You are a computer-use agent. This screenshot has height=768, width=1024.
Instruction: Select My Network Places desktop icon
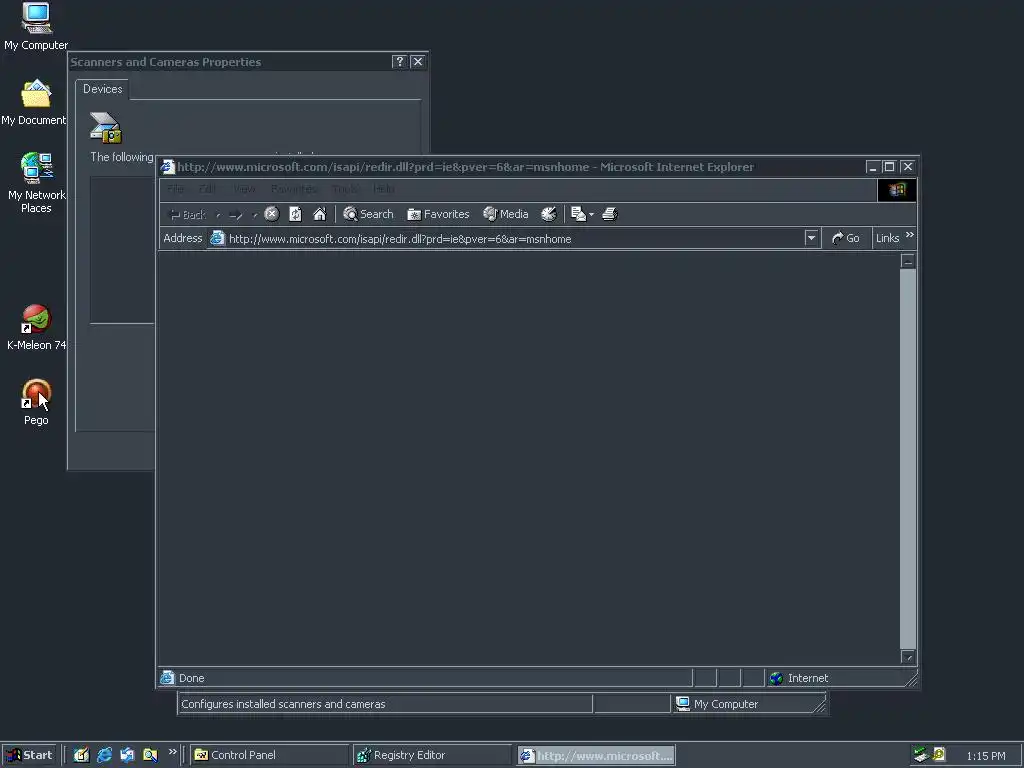pyautogui.click(x=36, y=183)
